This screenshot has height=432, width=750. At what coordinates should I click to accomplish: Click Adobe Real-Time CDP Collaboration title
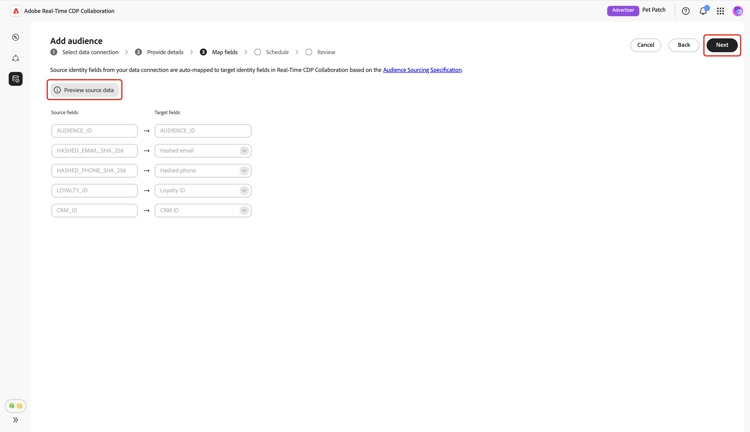[x=69, y=11]
